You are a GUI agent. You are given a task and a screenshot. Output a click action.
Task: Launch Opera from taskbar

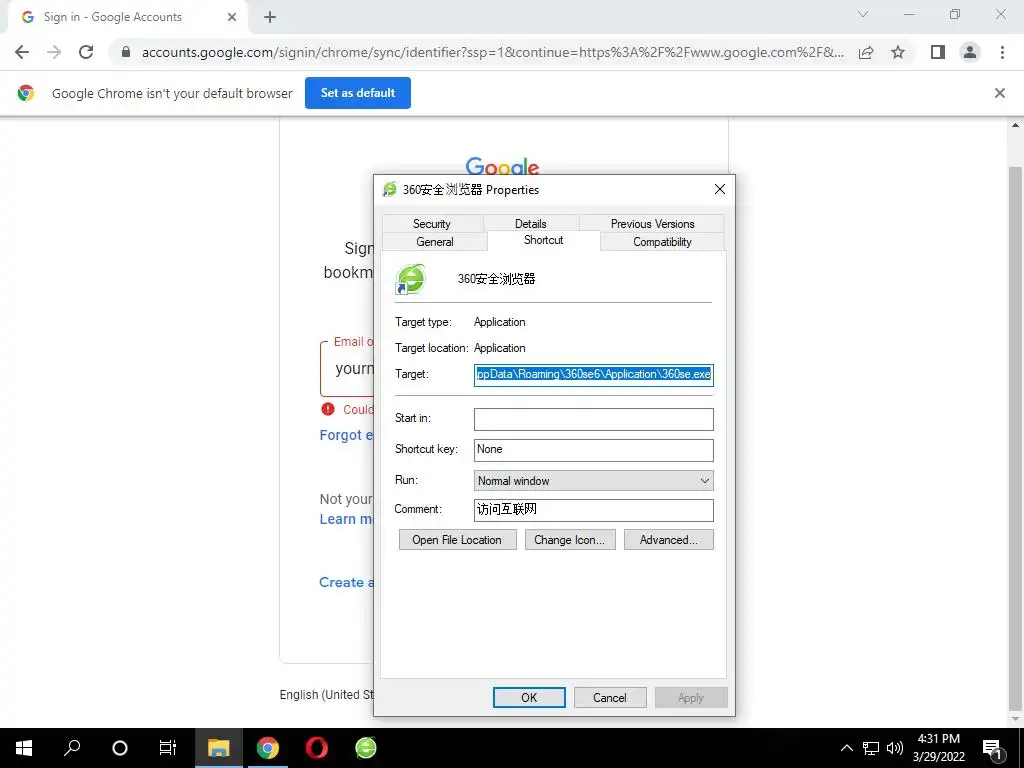pos(317,748)
